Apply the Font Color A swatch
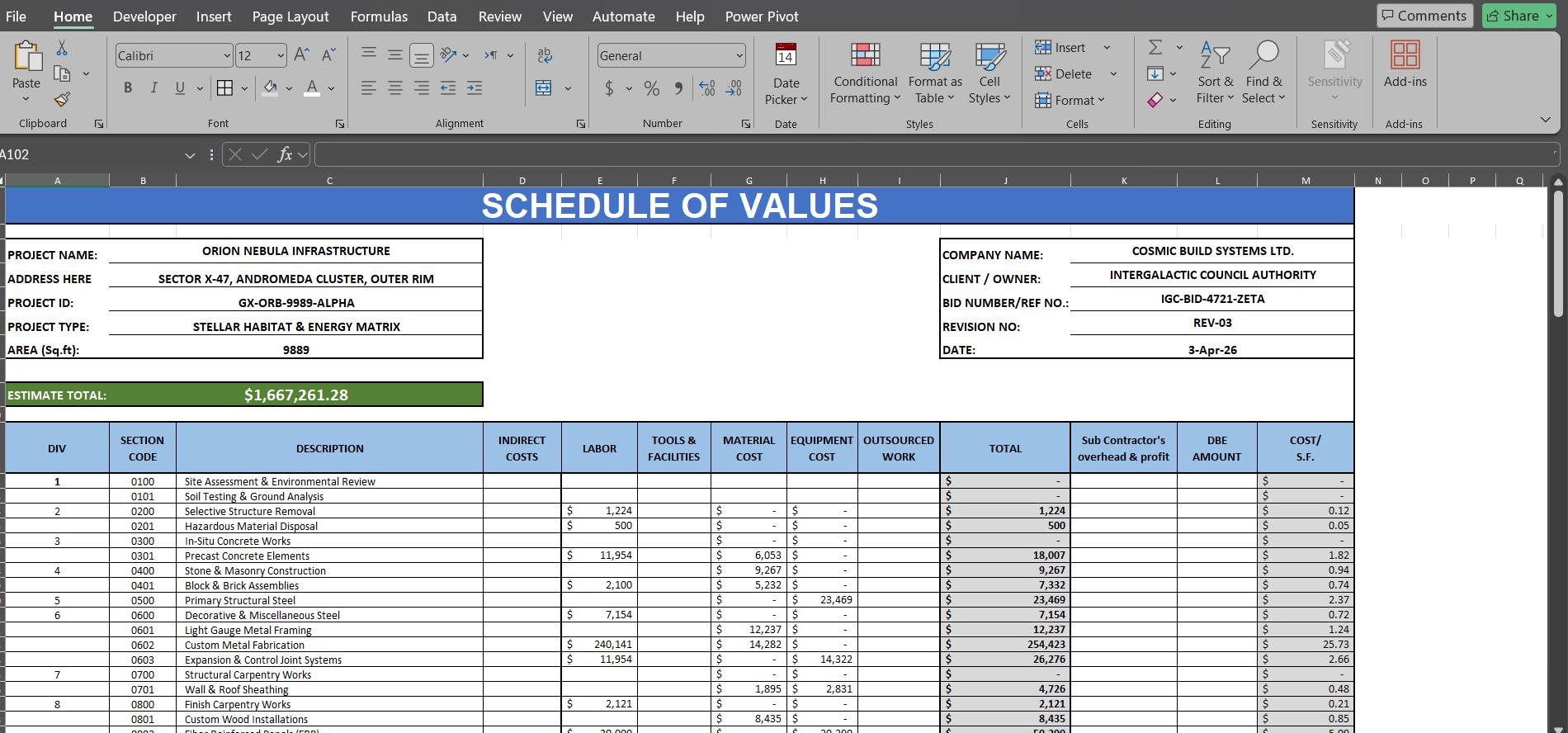The image size is (1568, 733). click(x=312, y=87)
